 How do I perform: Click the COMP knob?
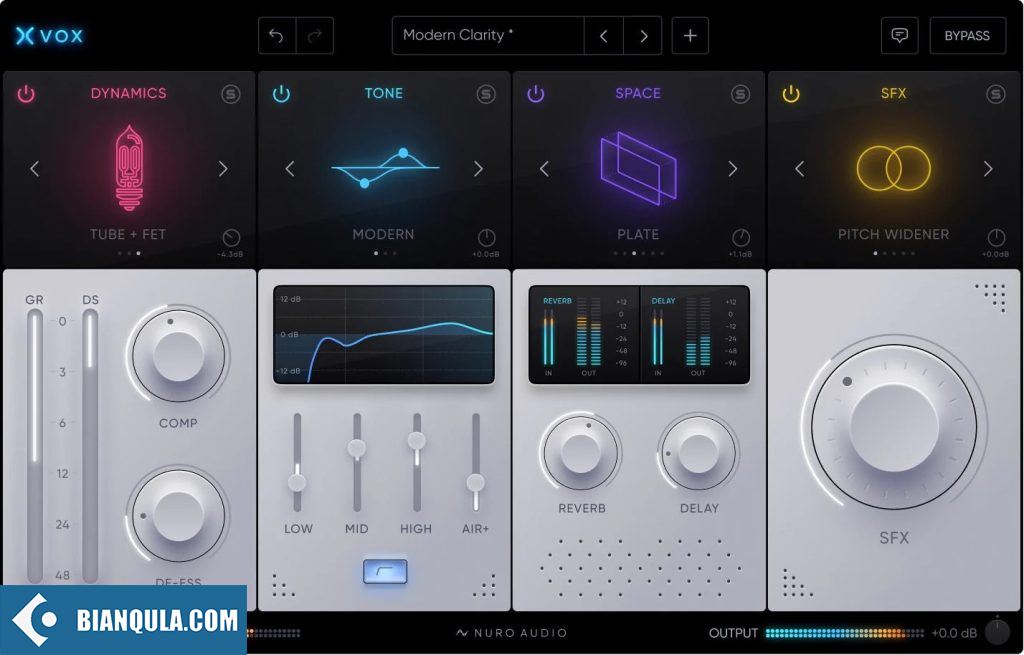178,357
